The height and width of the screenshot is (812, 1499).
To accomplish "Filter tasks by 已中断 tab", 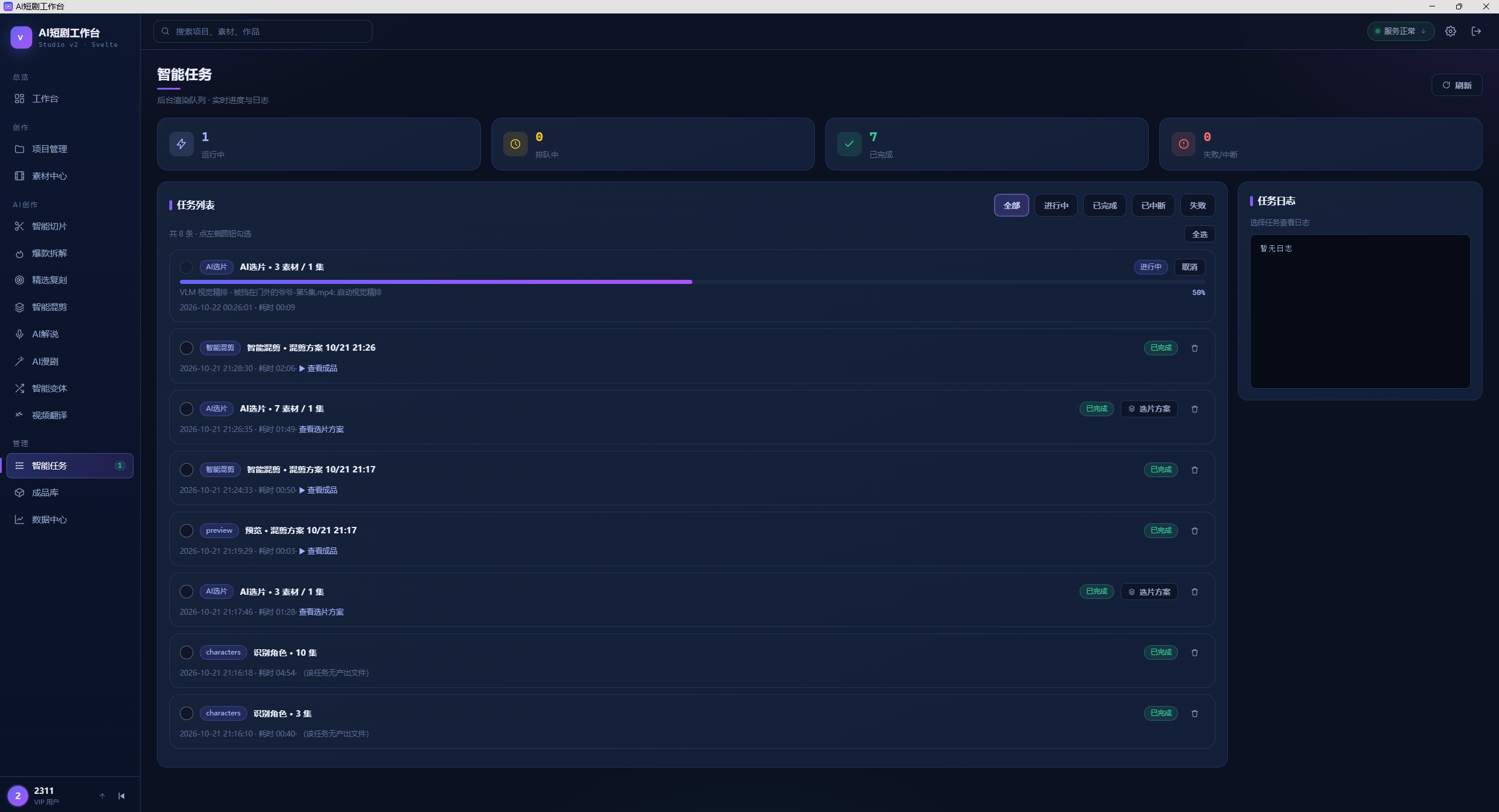I will click(1153, 205).
